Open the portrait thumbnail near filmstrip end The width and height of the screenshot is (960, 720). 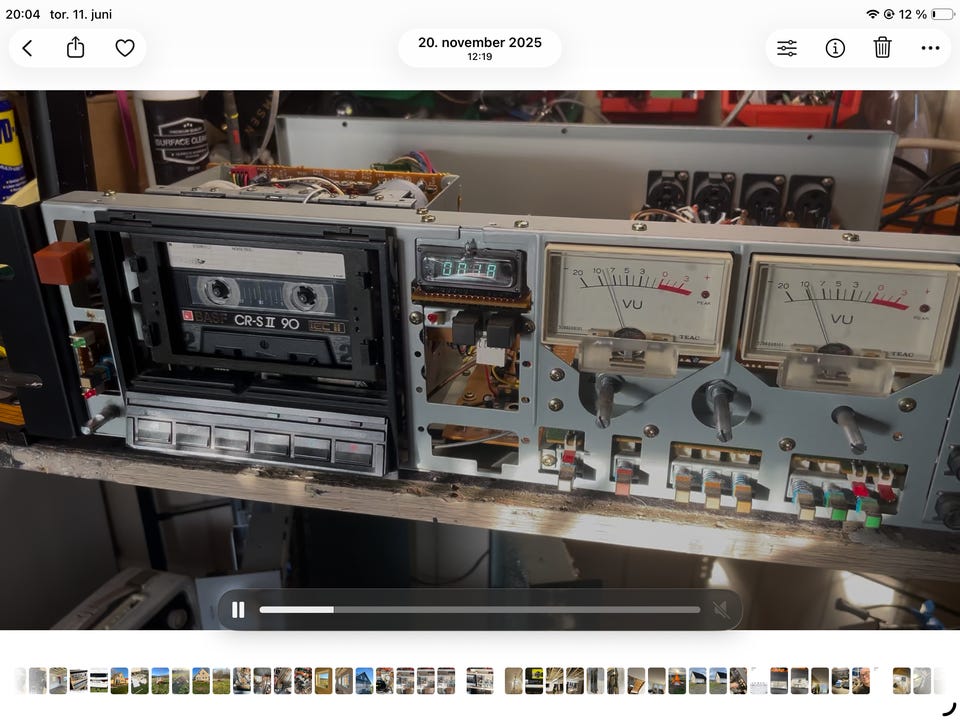(861, 681)
